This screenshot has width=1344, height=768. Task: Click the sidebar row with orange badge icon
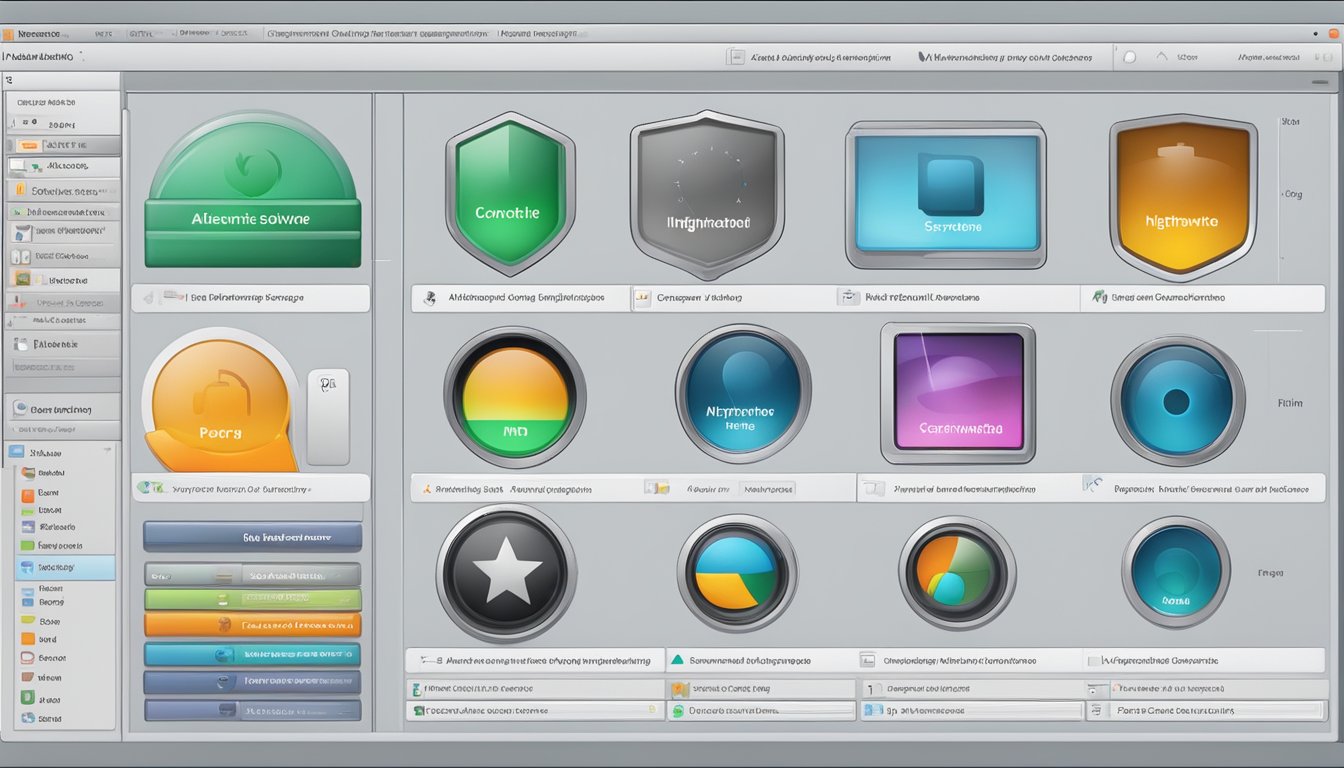click(63, 146)
